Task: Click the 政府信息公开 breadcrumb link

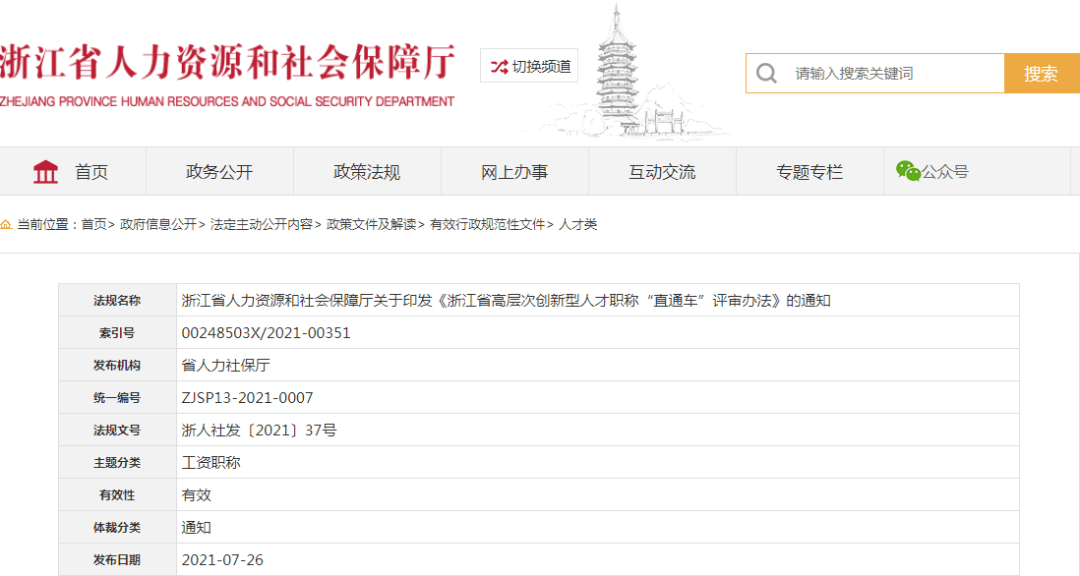Action: 158,225
